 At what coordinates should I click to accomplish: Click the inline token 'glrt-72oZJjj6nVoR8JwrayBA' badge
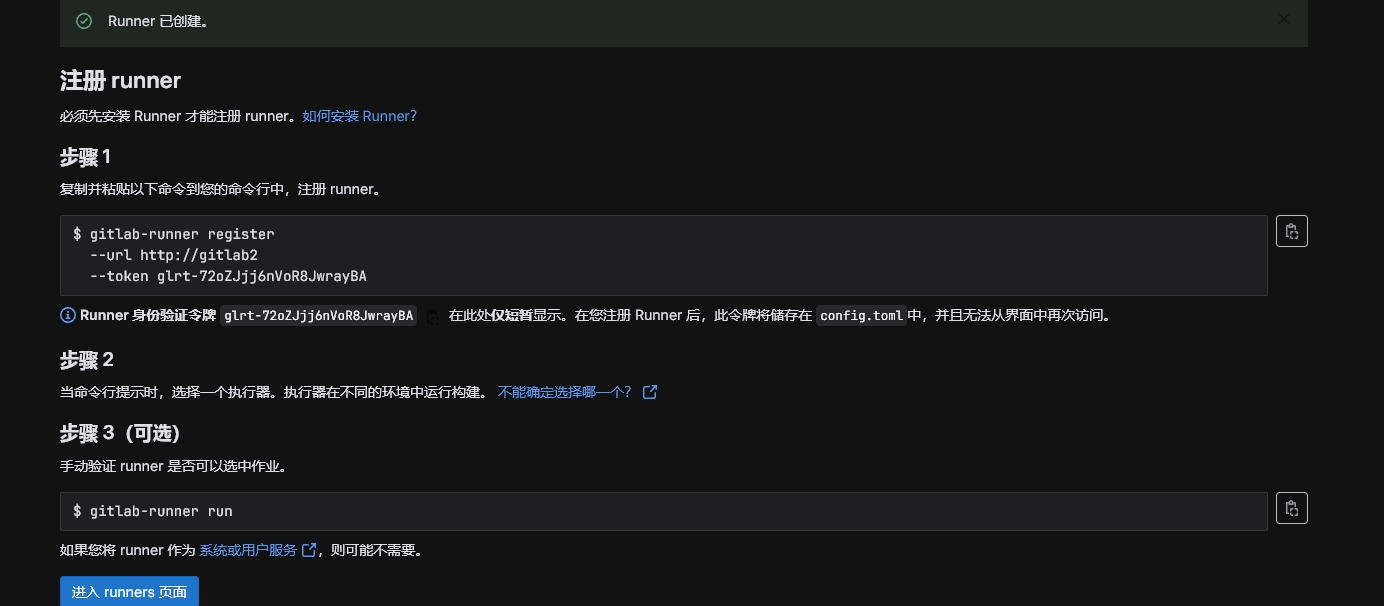click(318, 316)
